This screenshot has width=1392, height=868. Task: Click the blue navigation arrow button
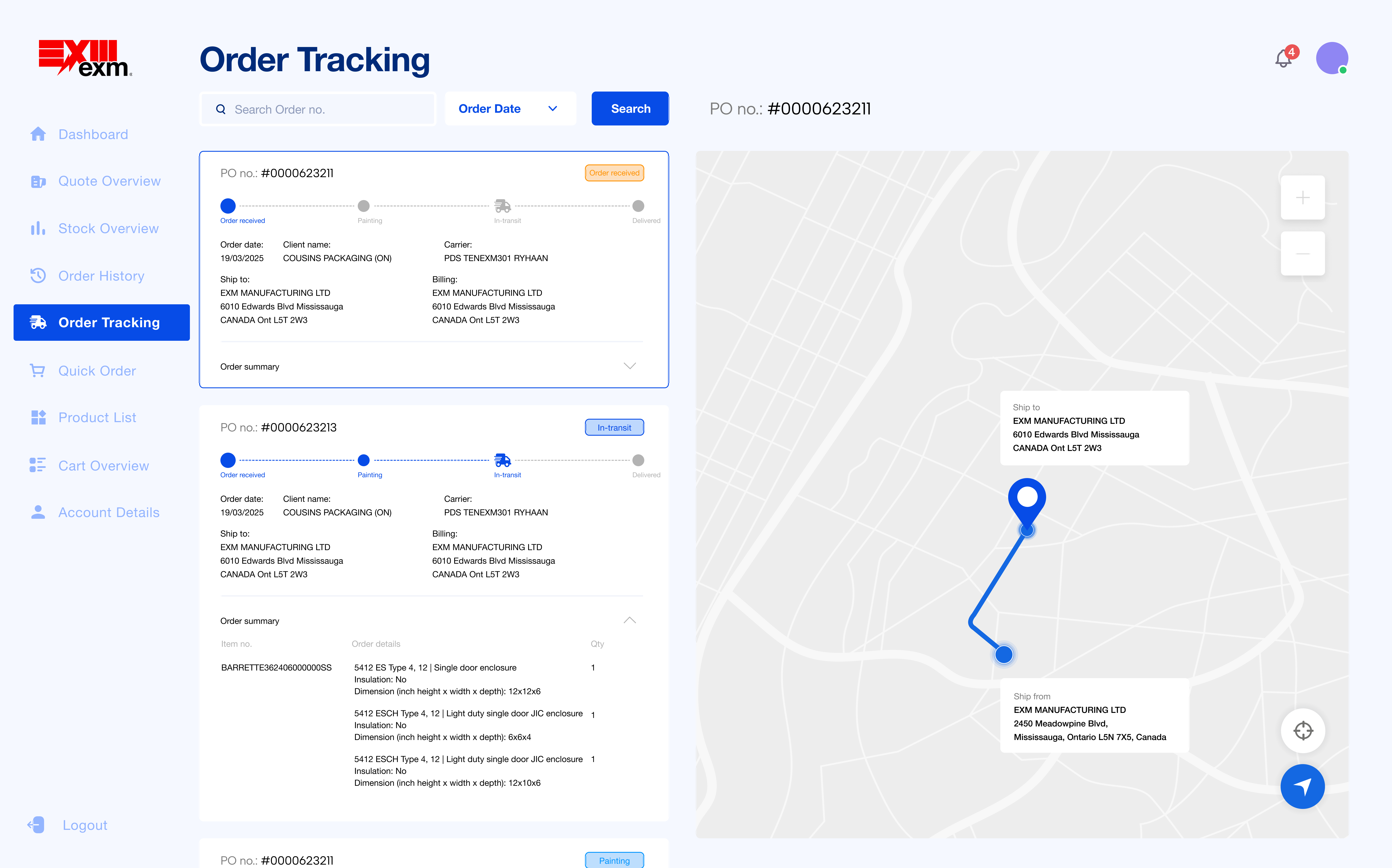1302,786
